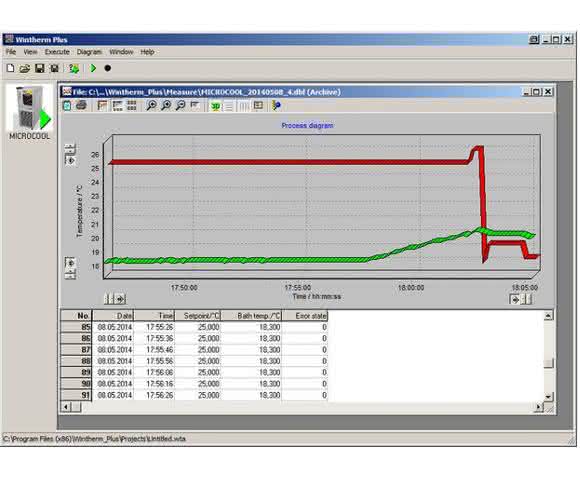The height and width of the screenshot is (480, 580).
Task: Click the Process diagram title
Action: (x=307, y=126)
